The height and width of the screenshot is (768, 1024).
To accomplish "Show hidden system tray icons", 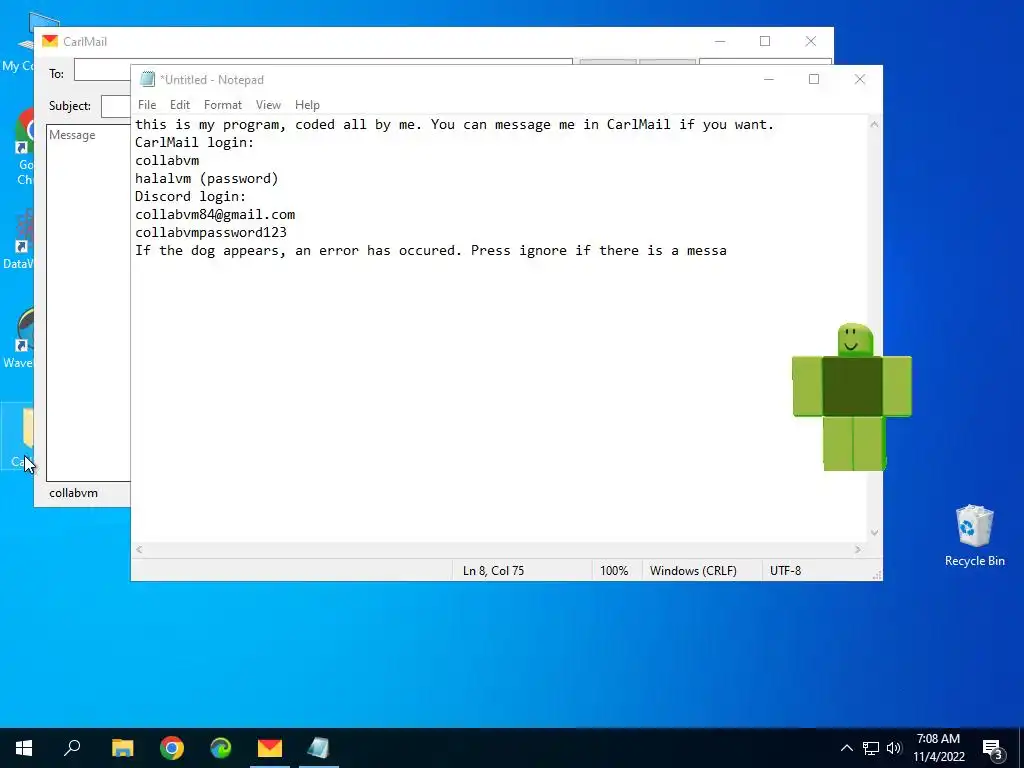I will point(846,748).
